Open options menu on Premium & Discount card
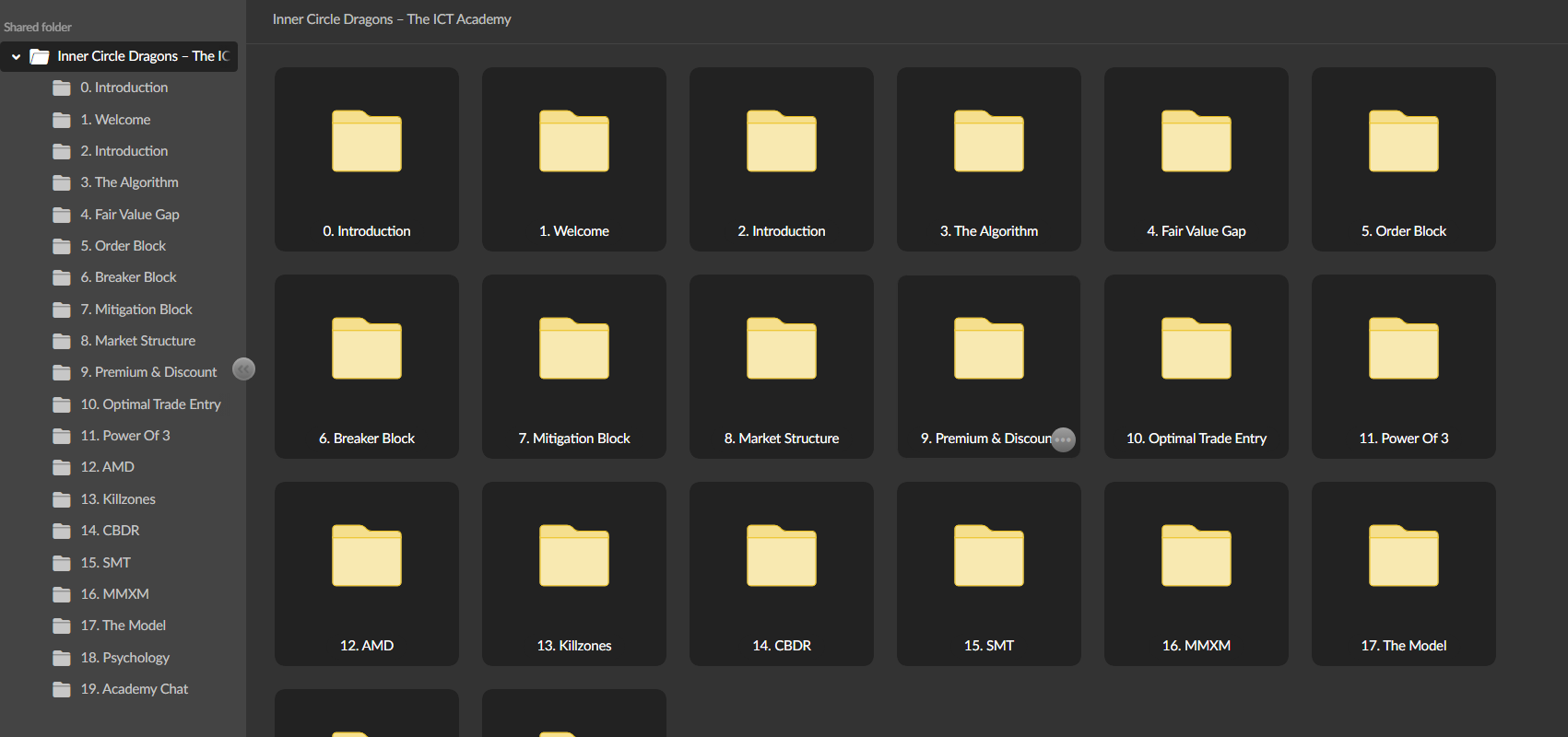Screen dimensions: 1568x737 pos(1063,439)
